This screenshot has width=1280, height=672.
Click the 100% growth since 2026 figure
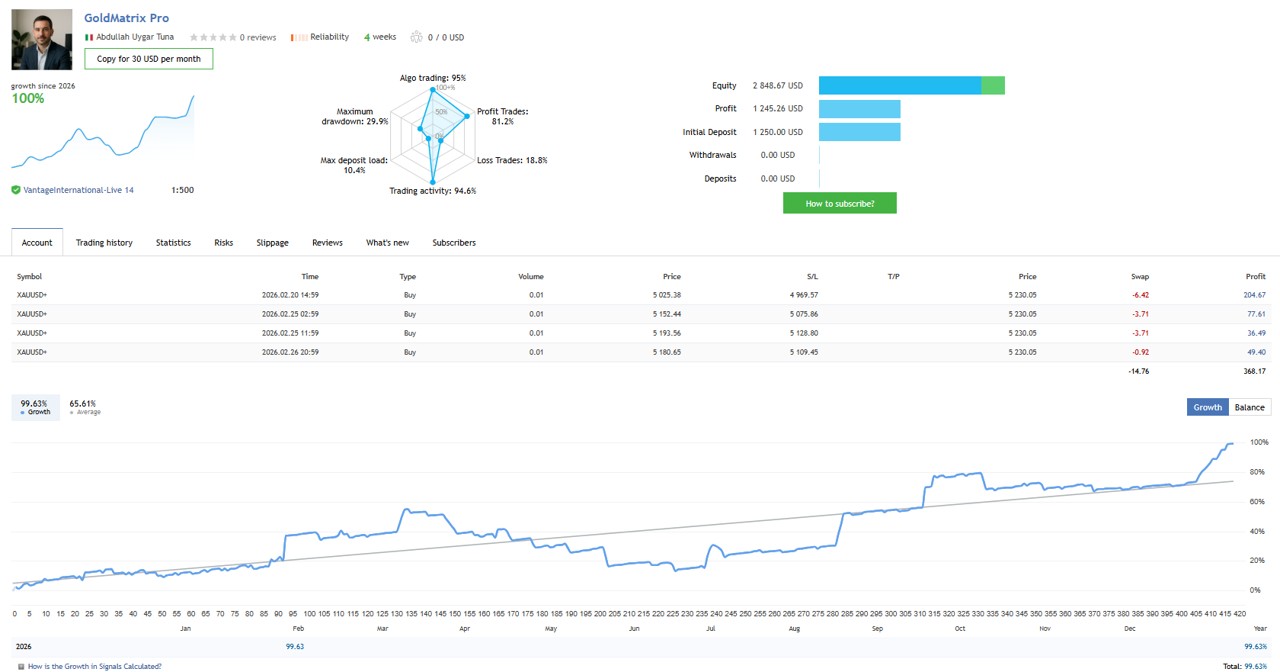click(28, 98)
